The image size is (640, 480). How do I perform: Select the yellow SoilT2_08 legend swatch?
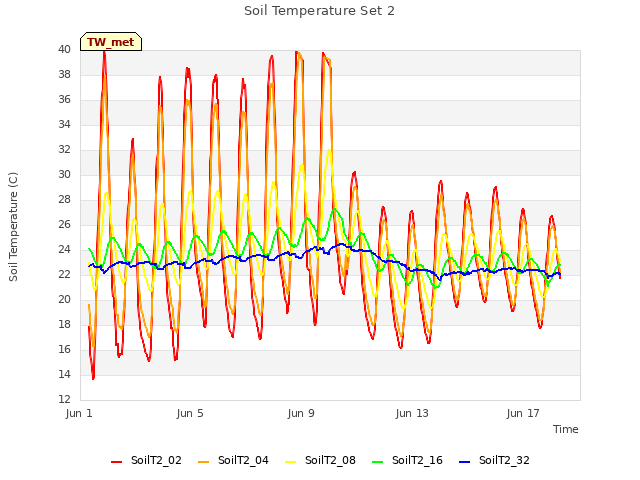coord(290,462)
